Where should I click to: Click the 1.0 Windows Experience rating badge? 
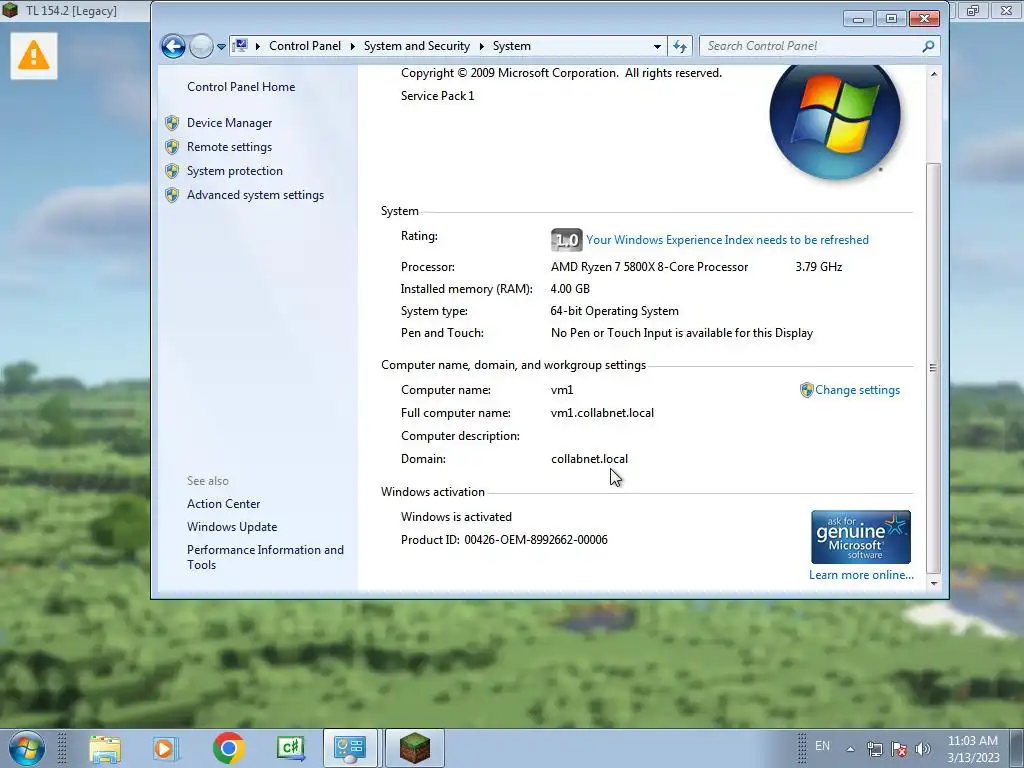point(566,240)
